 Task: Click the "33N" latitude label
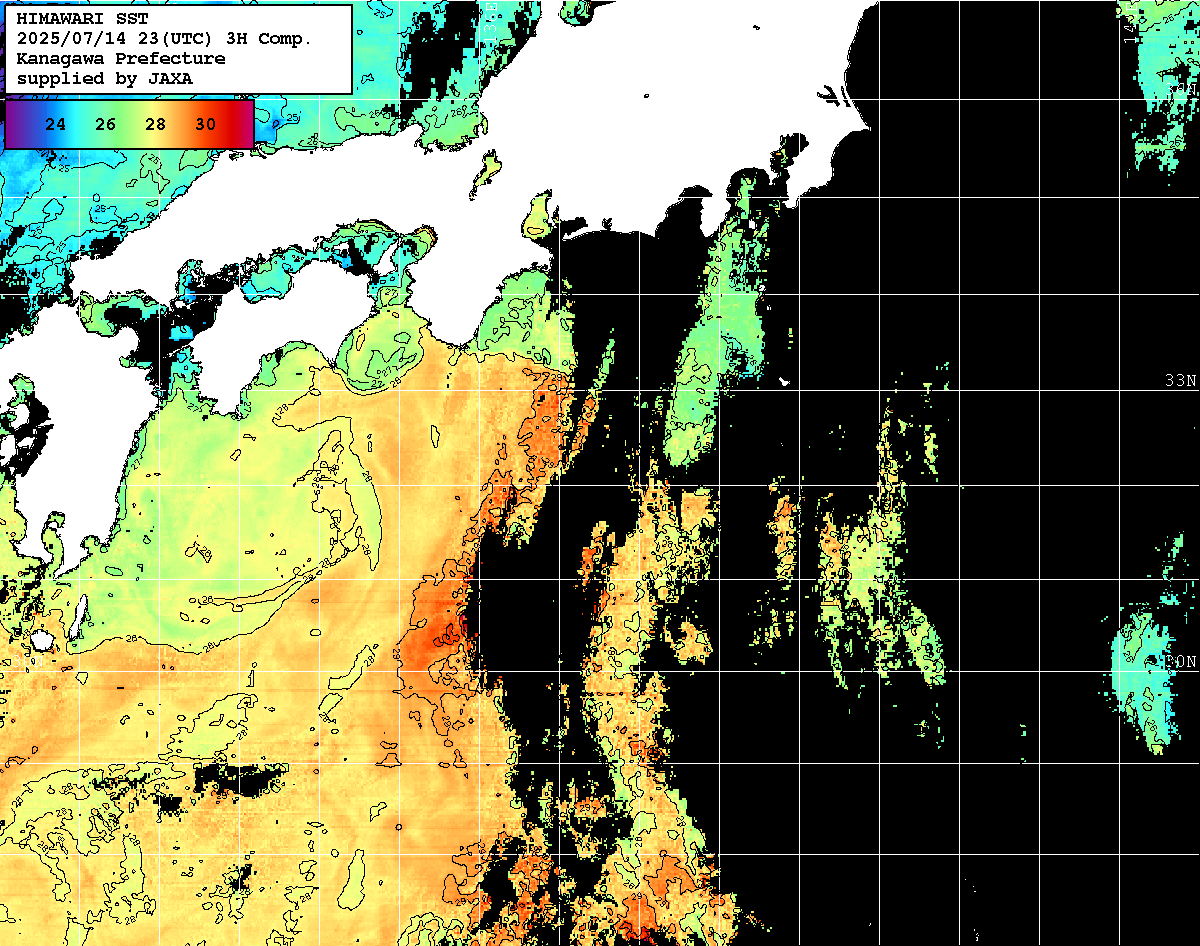point(1181,381)
